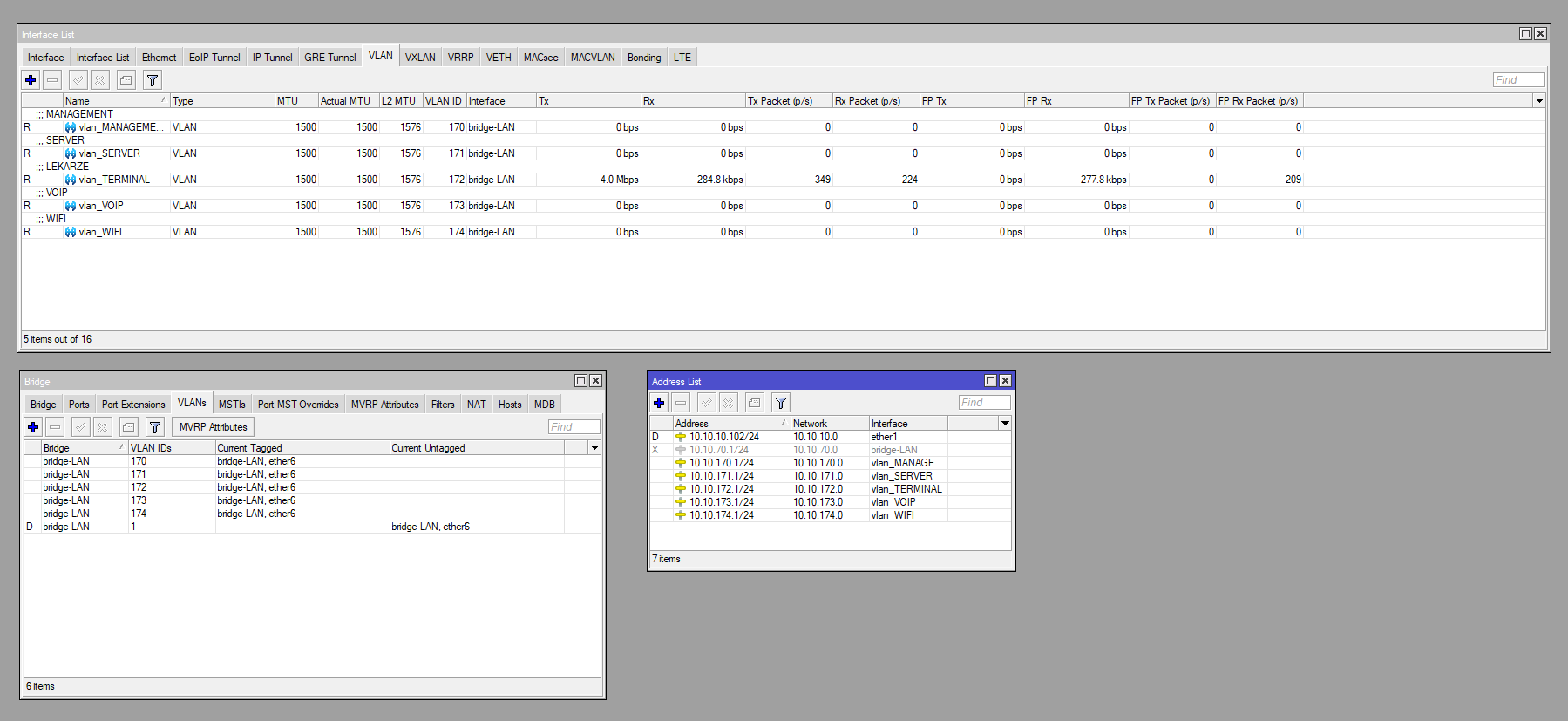Click the vlan_TERMINAL interface icon
This screenshot has height=721, width=1568.
[71, 180]
